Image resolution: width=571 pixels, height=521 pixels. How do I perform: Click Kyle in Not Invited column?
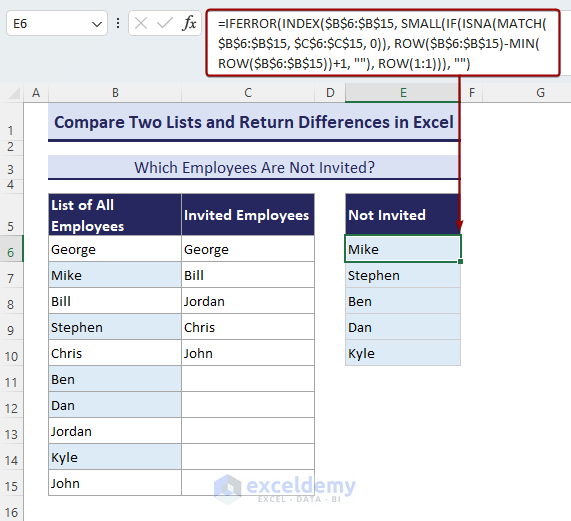pyautogui.click(x=403, y=353)
